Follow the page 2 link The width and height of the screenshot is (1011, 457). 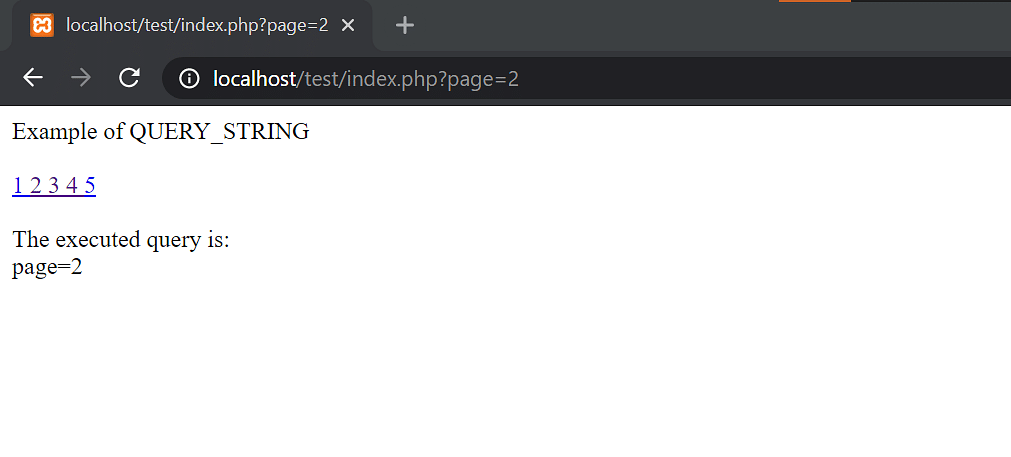pos(36,185)
